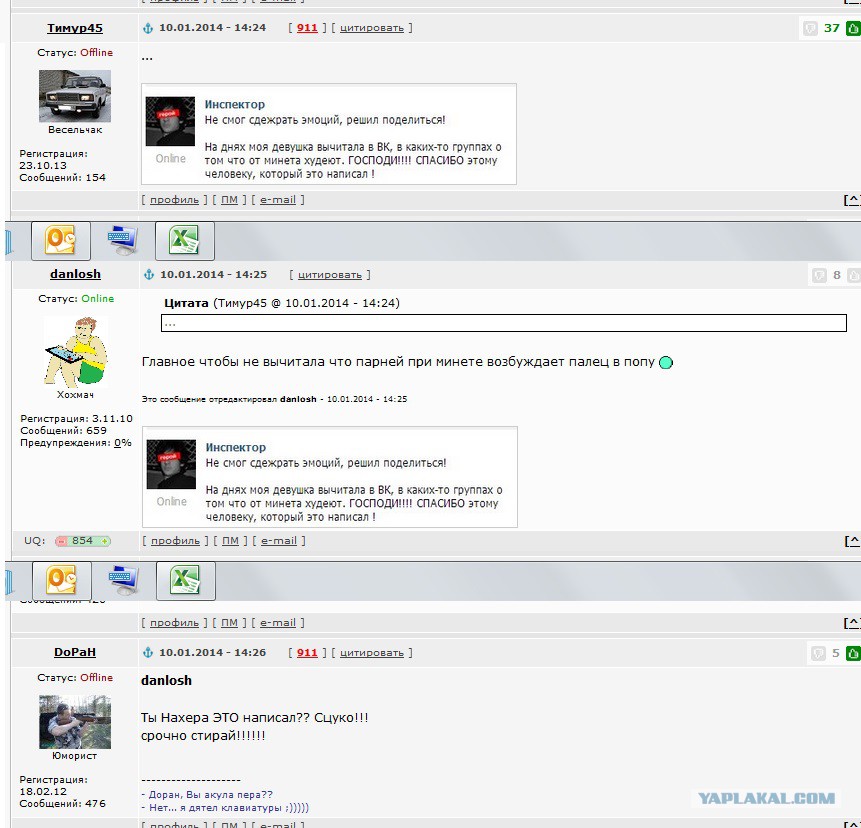Screen dimensions: 861x828
Task: Open attached Инспектор image in danlosh post
Action: [x=330, y=477]
